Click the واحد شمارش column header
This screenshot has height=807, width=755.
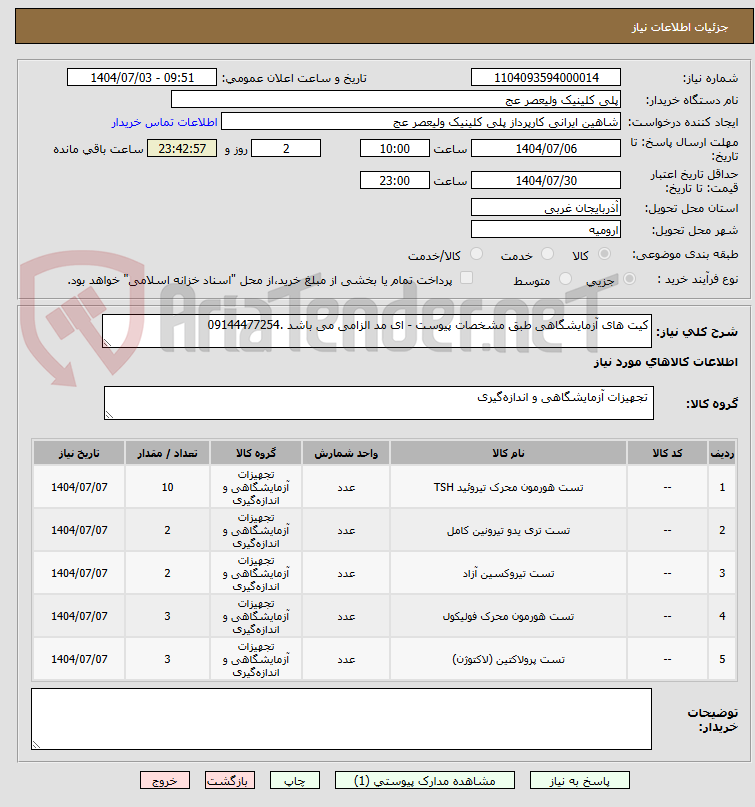346,453
